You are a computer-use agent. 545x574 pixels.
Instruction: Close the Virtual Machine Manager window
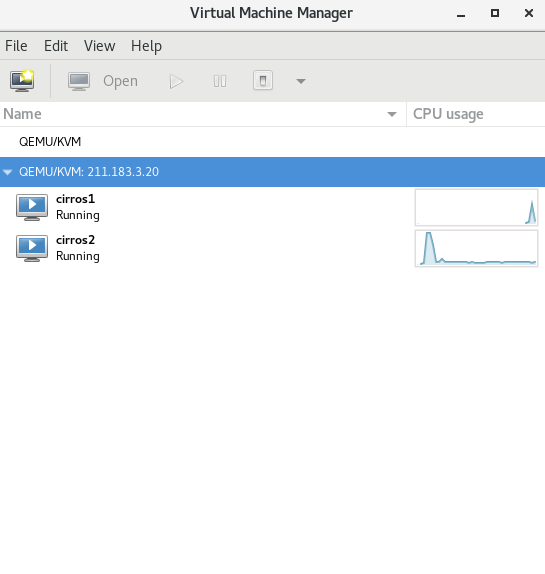(529, 14)
